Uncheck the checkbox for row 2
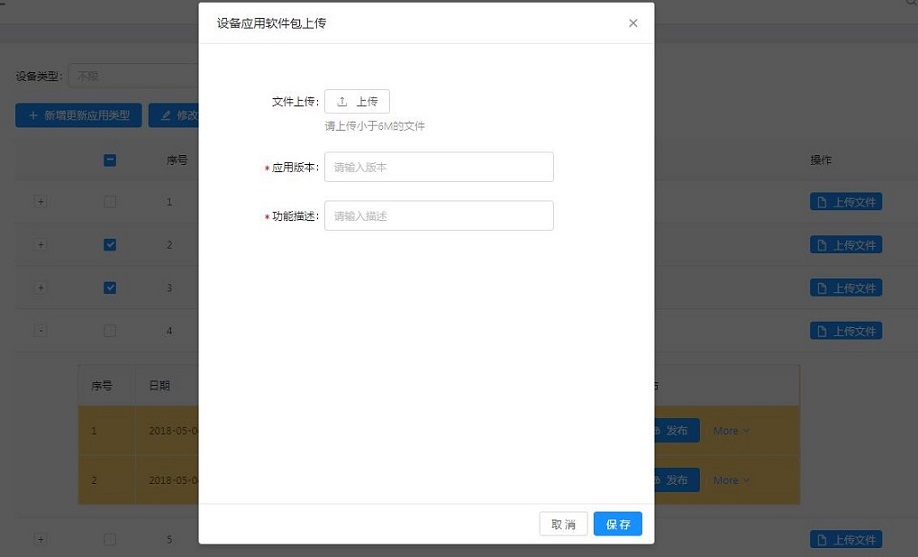Screen dimensions: 918x557 point(109,245)
